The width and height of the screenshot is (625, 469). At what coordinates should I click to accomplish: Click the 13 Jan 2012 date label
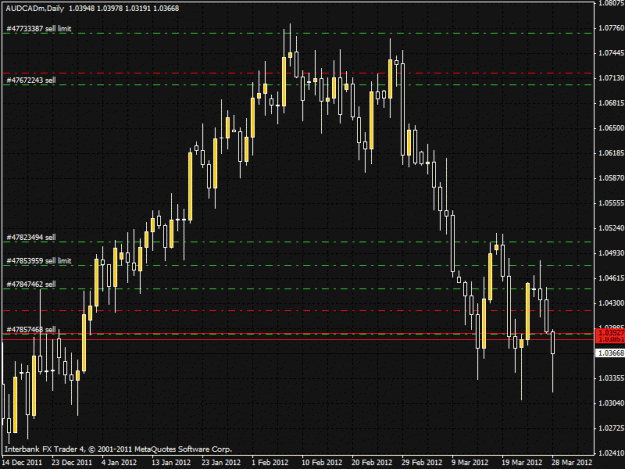171,462
